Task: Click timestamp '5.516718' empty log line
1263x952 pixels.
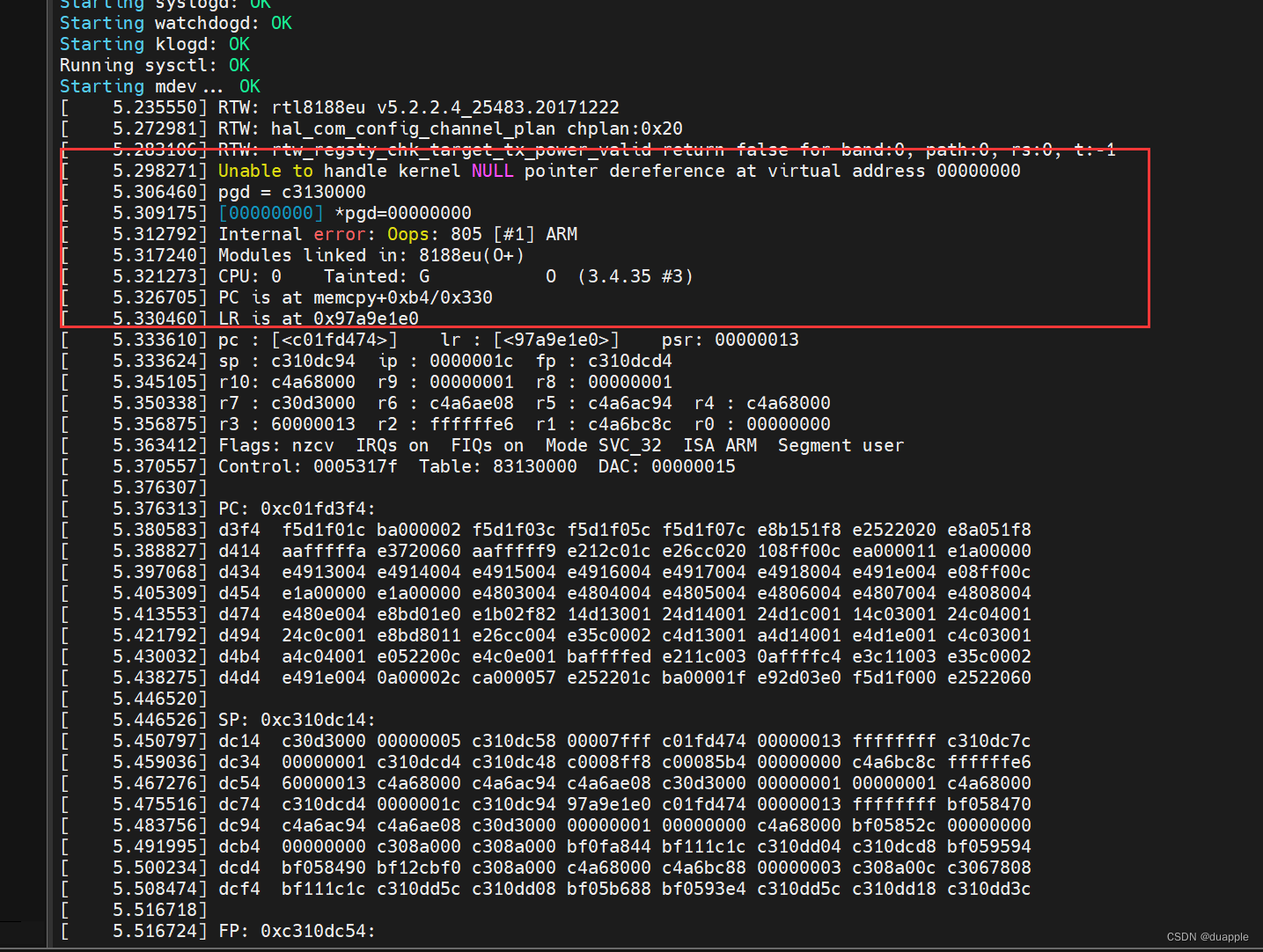Action: [134, 910]
